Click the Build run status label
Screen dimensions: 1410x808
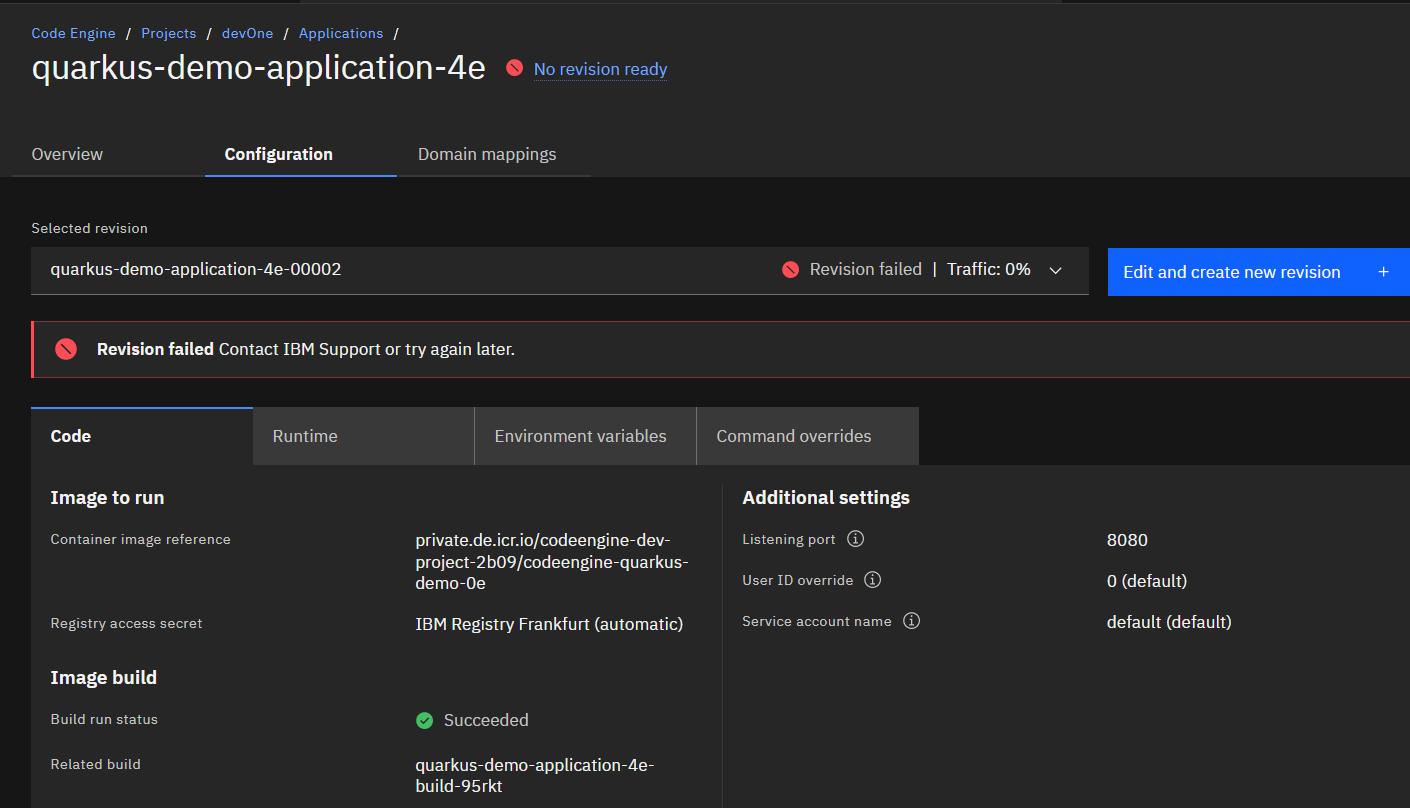click(x=104, y=719)
